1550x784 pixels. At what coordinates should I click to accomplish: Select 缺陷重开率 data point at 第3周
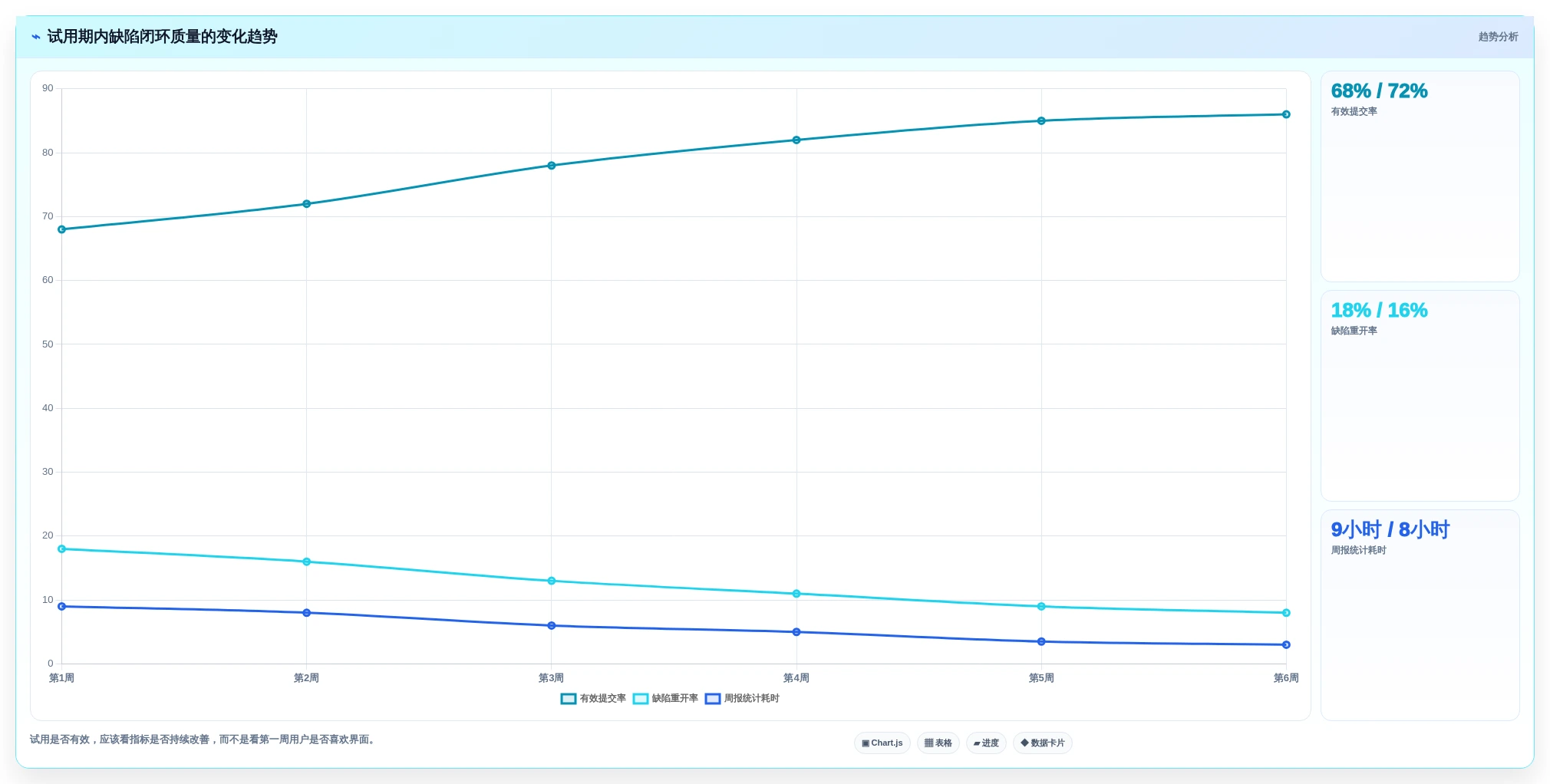552,581
